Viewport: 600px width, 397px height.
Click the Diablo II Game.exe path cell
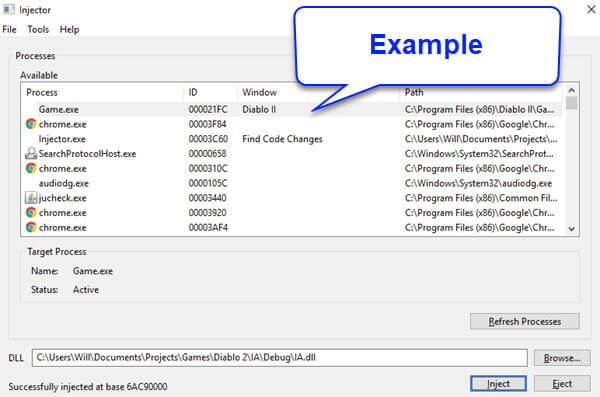pyautogui.click(x=479, y=109)
